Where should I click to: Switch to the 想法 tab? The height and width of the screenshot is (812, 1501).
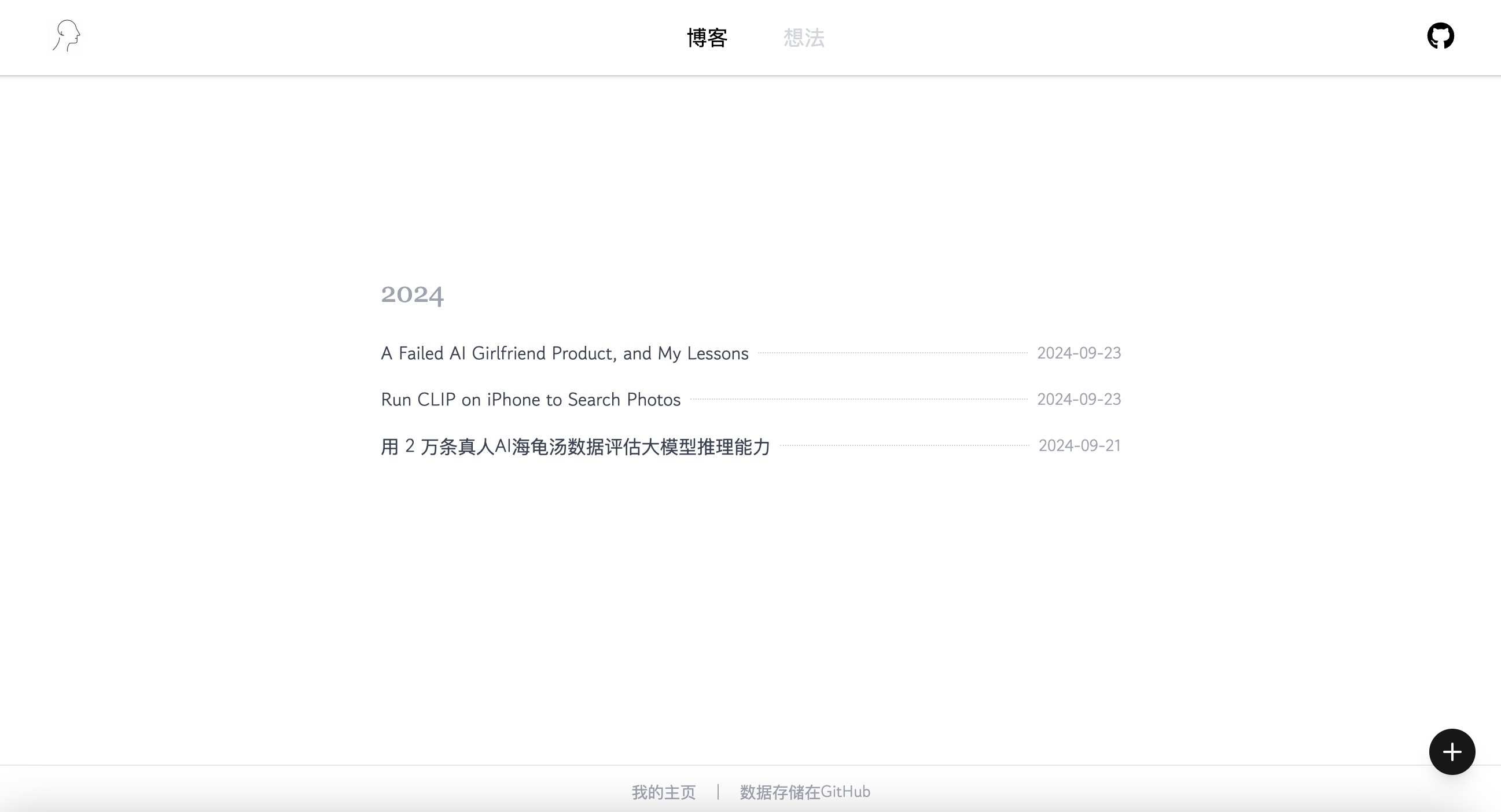pyautogui.click(x=804, y=38)
